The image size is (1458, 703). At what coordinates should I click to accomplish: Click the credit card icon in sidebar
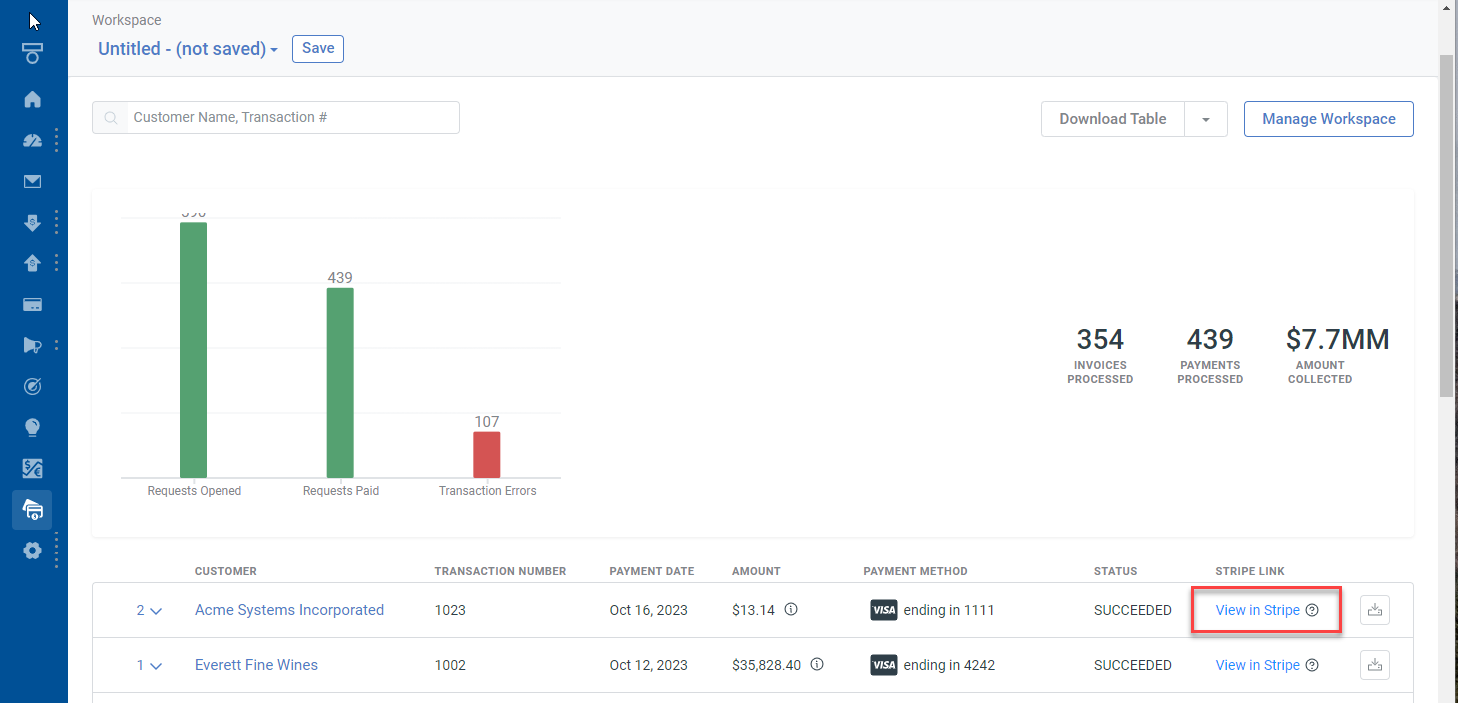click(32, 304)
